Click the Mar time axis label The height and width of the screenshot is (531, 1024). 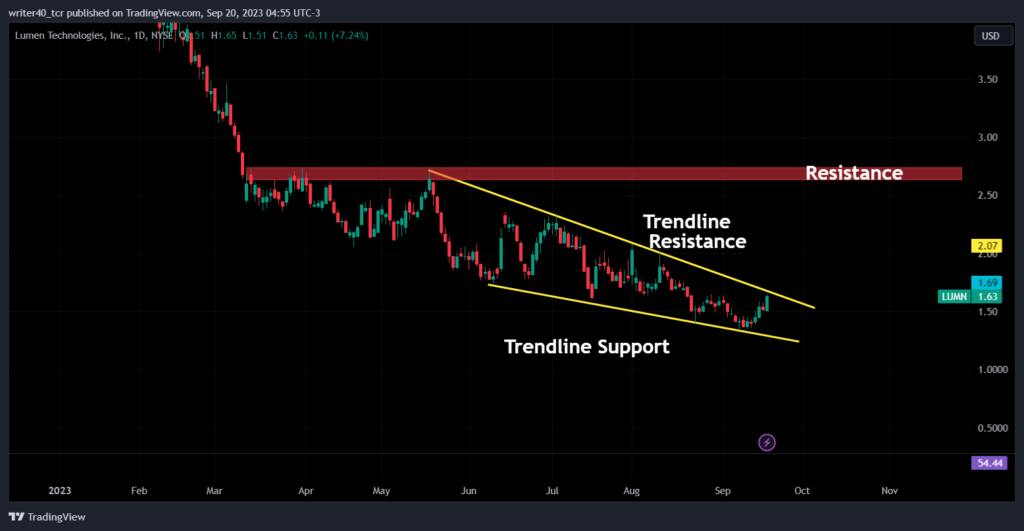click(214, 491)
